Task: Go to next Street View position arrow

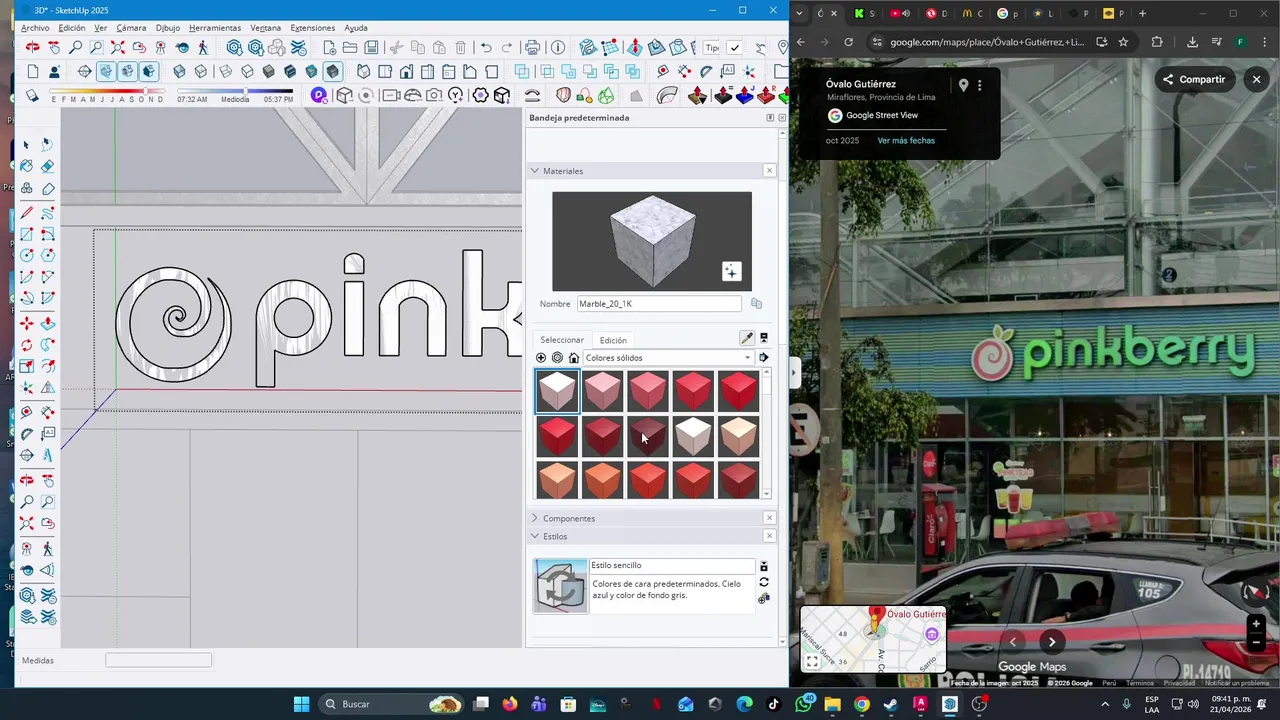Action: pyautogui.click(x=1051, y=642)
